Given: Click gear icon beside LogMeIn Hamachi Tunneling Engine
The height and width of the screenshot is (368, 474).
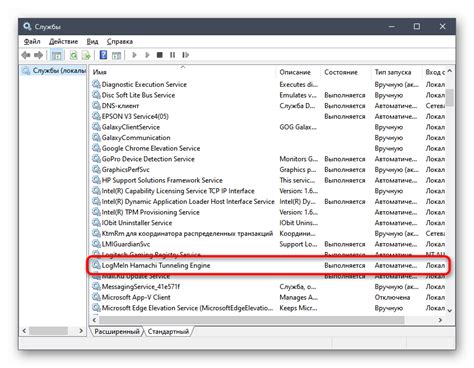Looking at the screenshot, I should [x=96, y=265].
